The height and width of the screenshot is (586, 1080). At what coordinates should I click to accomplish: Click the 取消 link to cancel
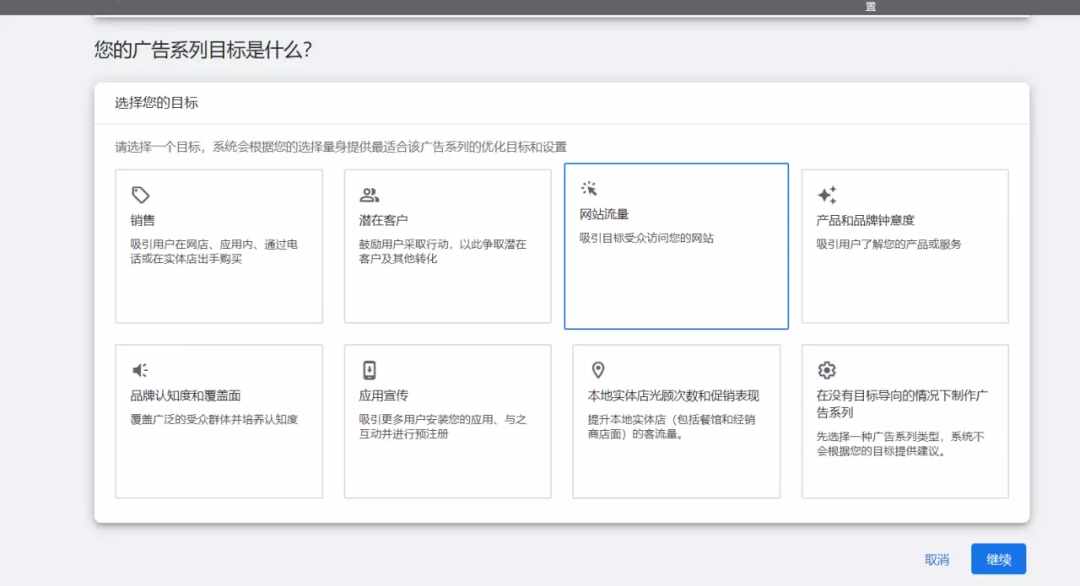tap(937, 560)
